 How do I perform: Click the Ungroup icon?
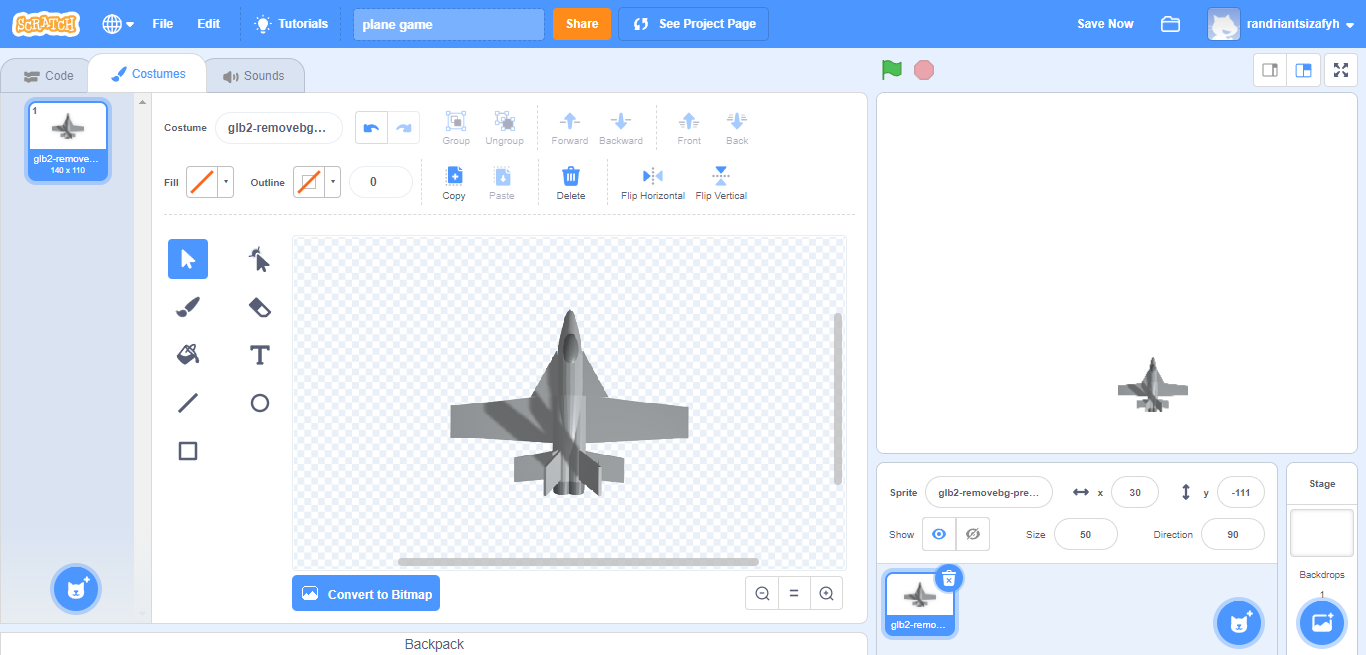(504, 128)
